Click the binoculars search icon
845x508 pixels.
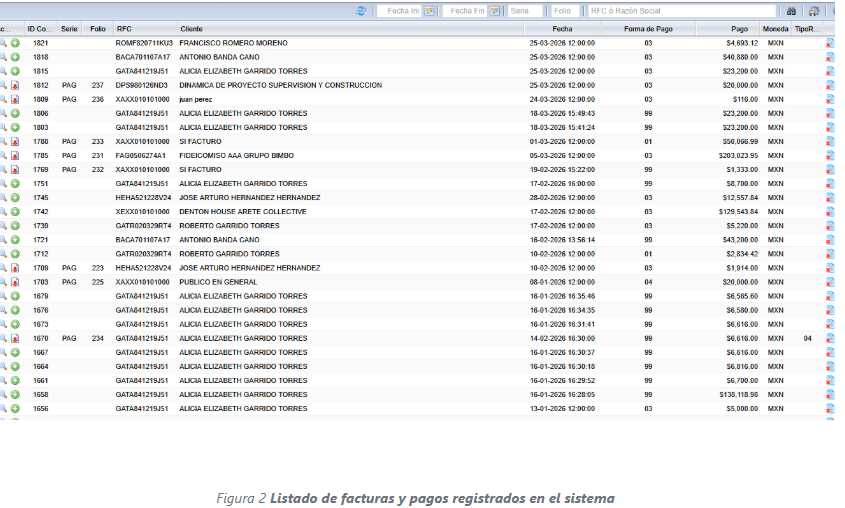point(791,11)
